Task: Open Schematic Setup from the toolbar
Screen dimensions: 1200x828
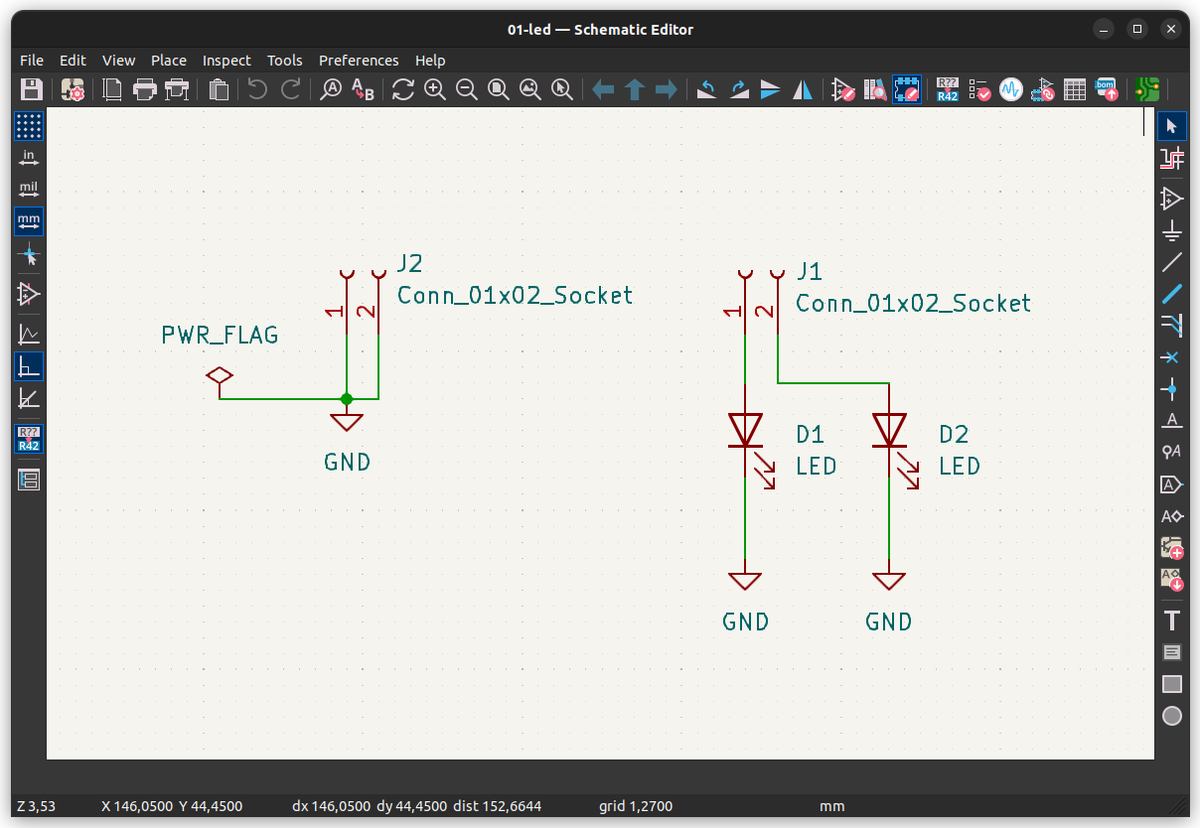Action: point(73,90)
